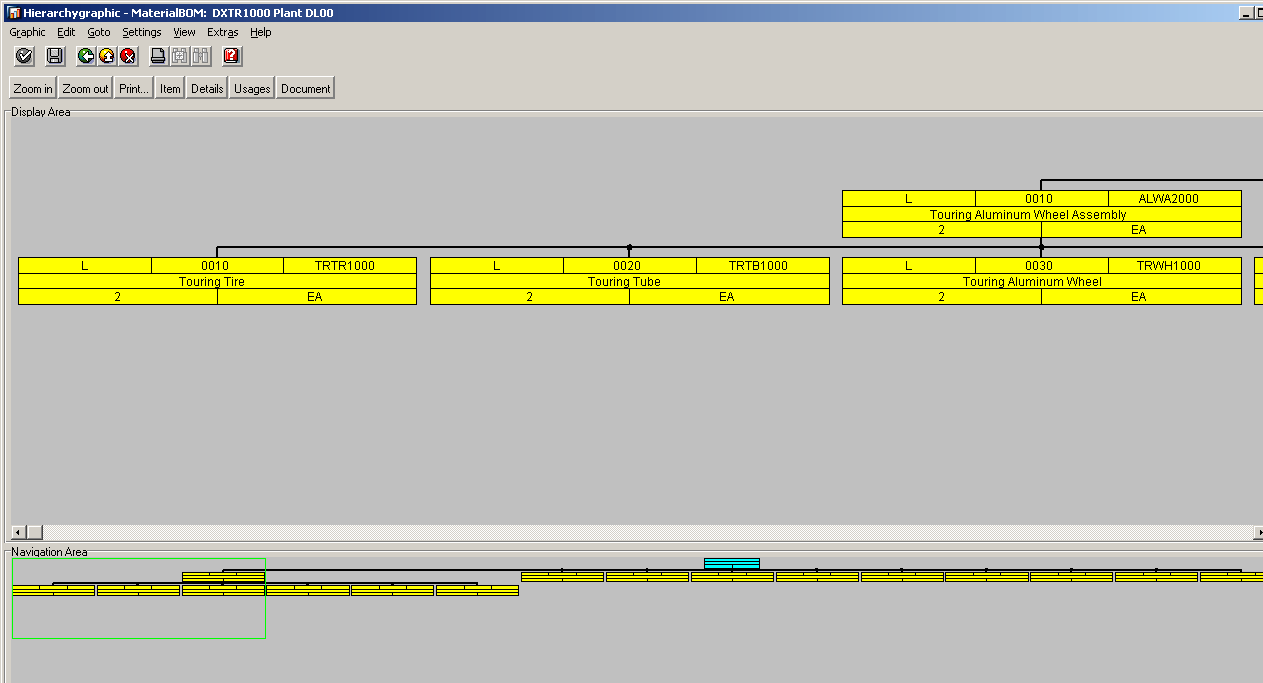Screen dimensions: 1263x683
Task: Open the Graphic menu
Action: point(28,32)
